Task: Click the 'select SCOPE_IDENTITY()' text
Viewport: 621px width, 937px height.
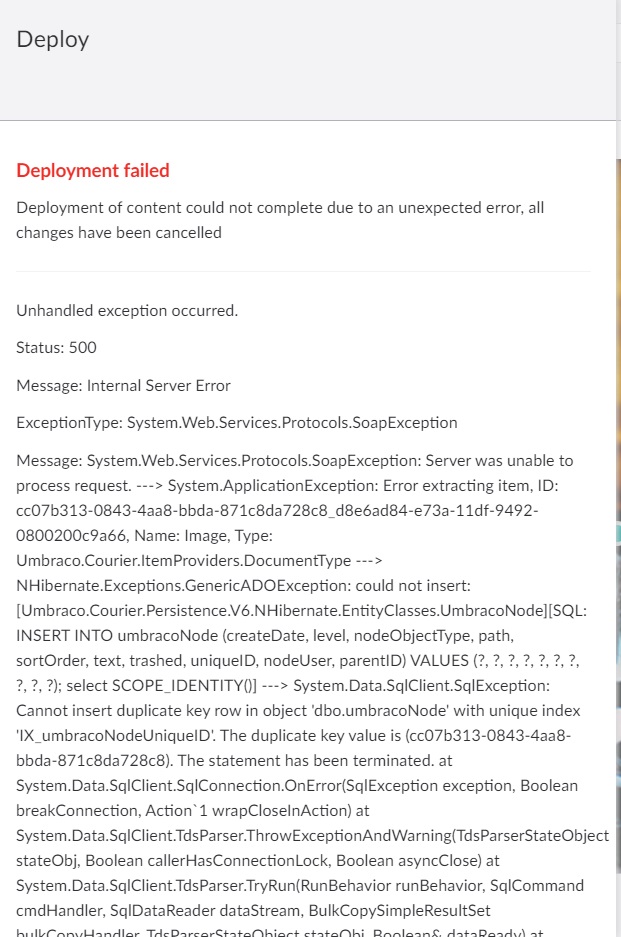Action: [x=161, y=686]
